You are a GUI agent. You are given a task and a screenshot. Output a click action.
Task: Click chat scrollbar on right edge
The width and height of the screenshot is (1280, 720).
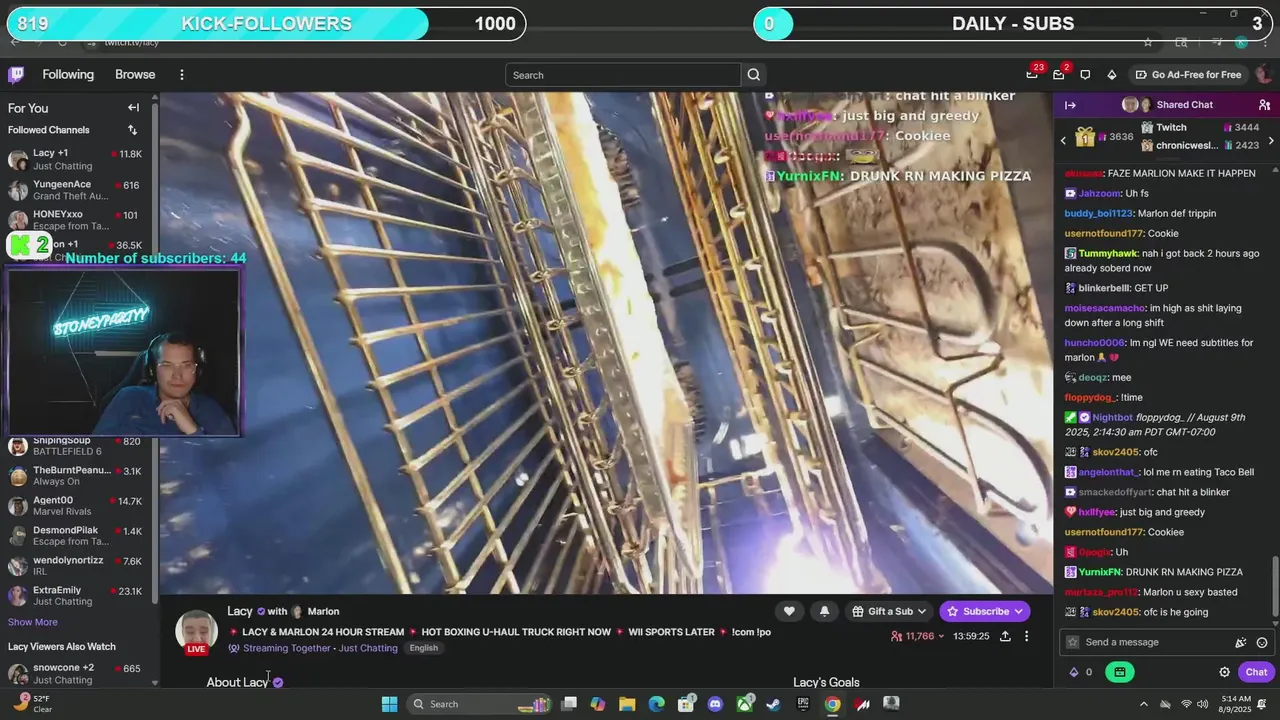(x=1274, y=588)
